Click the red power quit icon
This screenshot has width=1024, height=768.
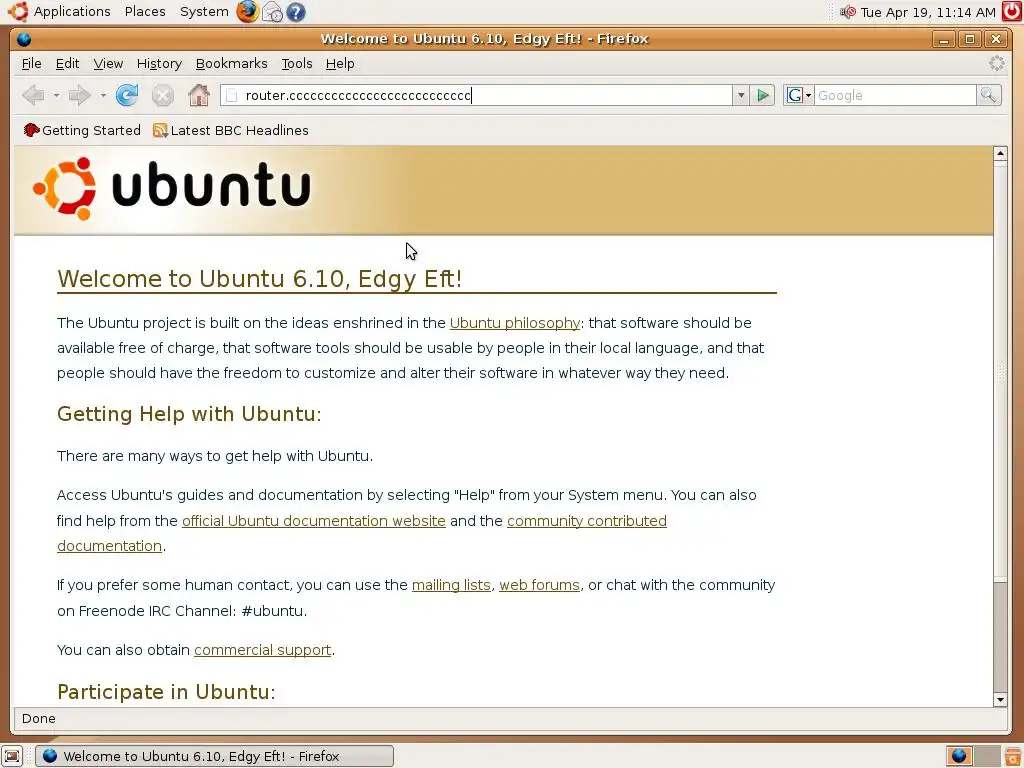tap(1012, 12)
